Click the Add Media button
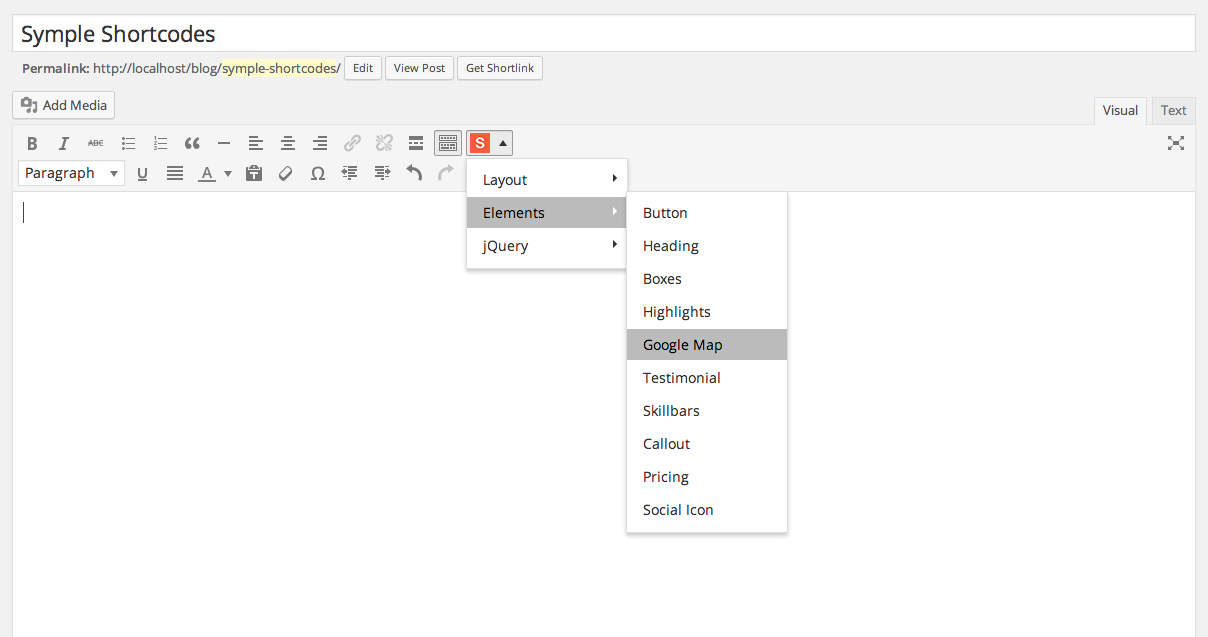Image resolution: width=1208 pixels, height=637 pixels. click(x=64, y=105)
